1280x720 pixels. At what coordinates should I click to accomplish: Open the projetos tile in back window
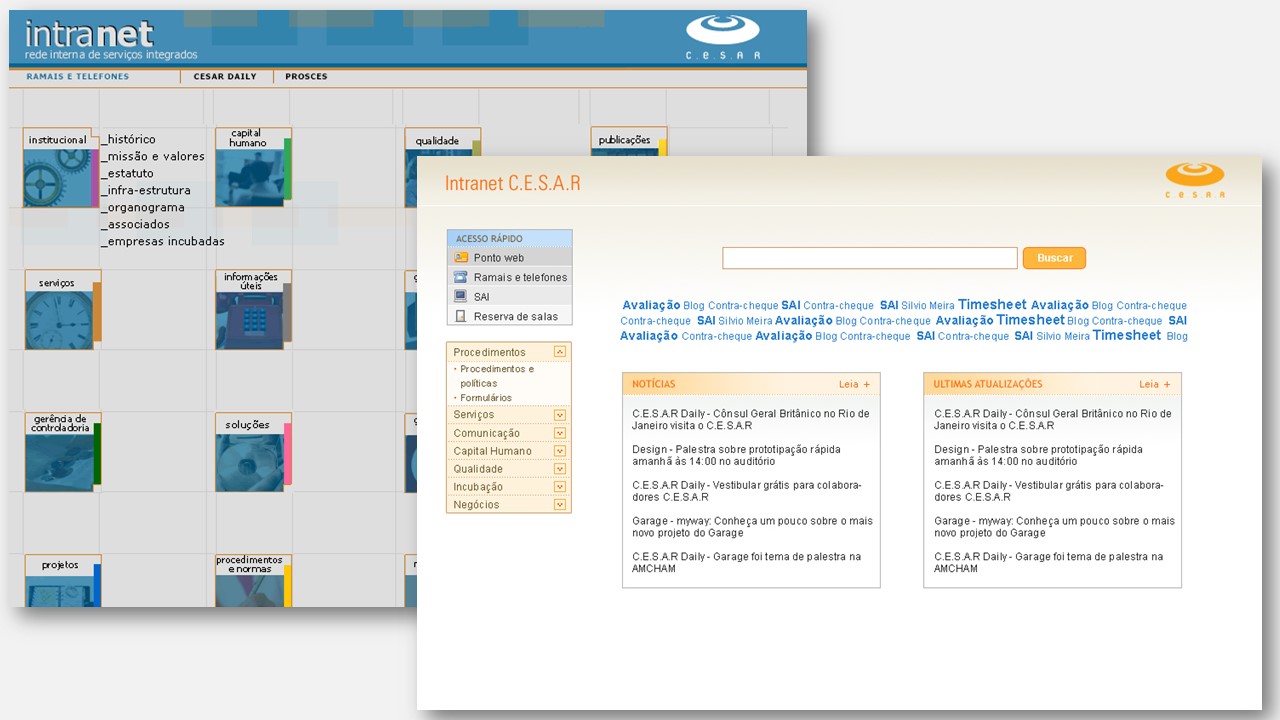(x=62, y=581)
